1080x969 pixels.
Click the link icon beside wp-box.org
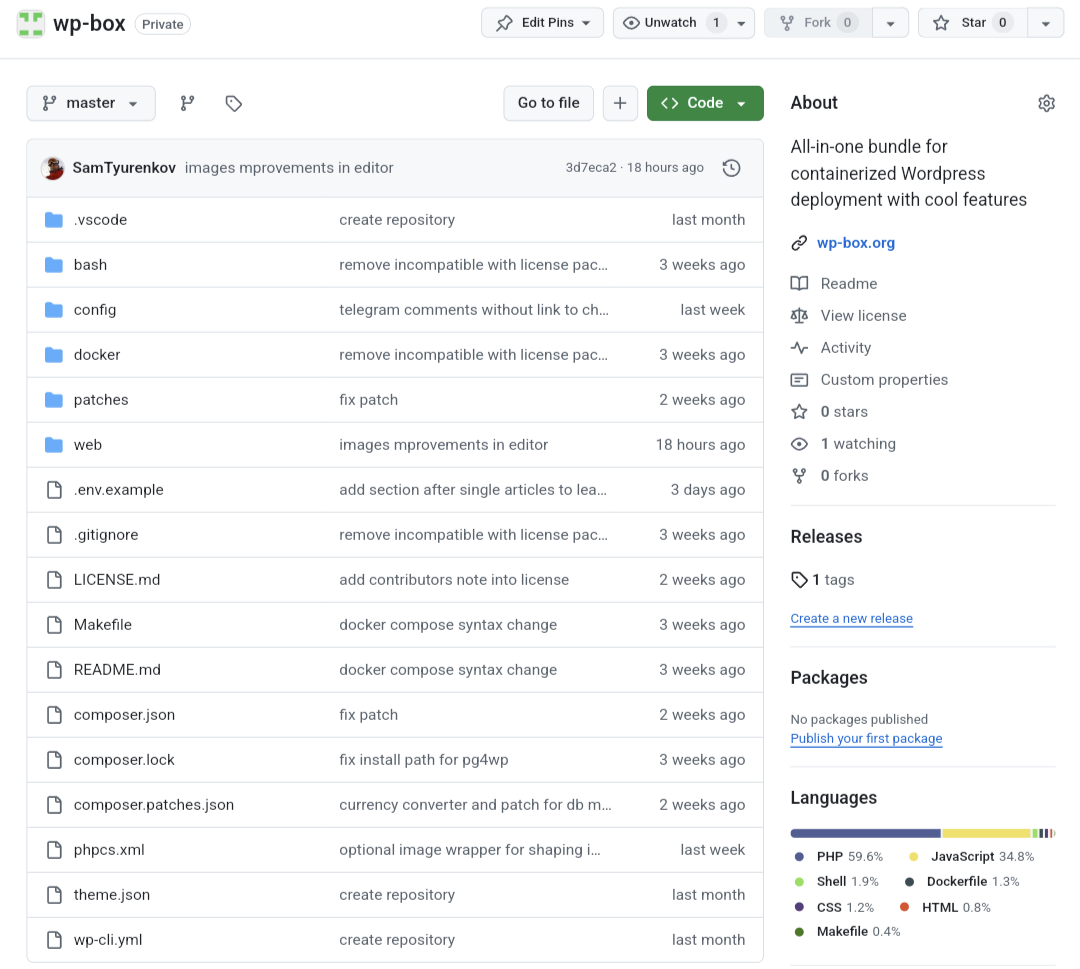pos(799,243)
